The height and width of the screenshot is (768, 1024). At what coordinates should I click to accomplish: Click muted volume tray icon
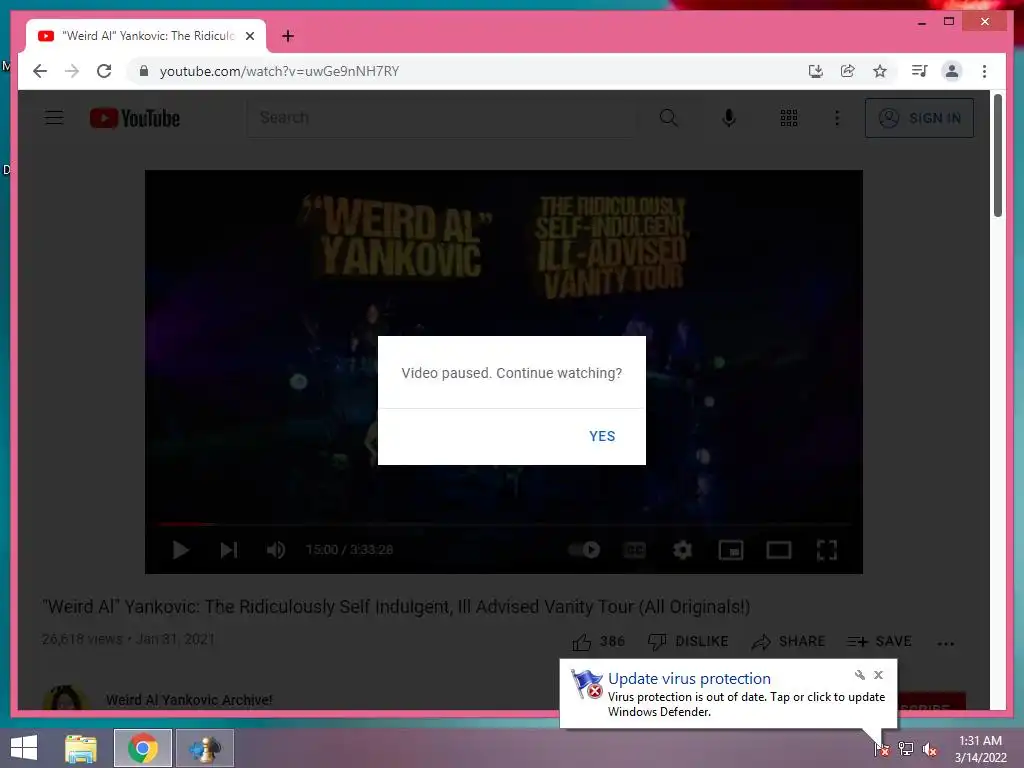click(929, 749)
